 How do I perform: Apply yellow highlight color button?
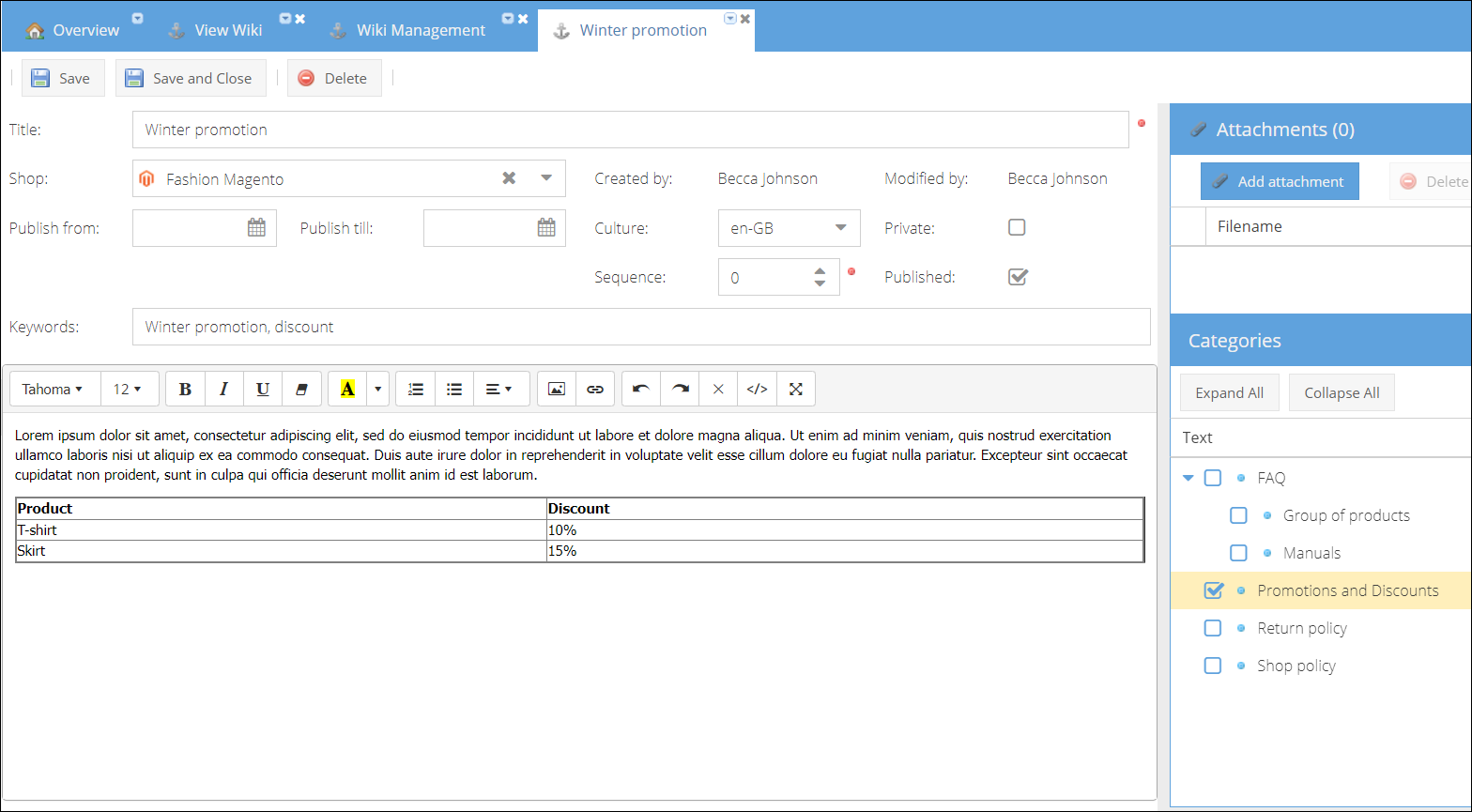347,389
